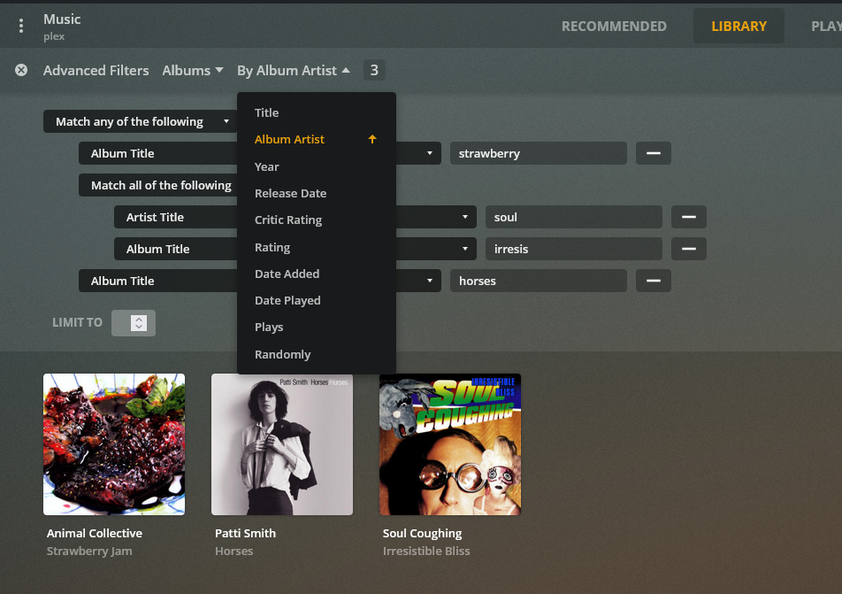Sort by Release Date
This screenshot has width=842, height=594.
click(316, 193)
